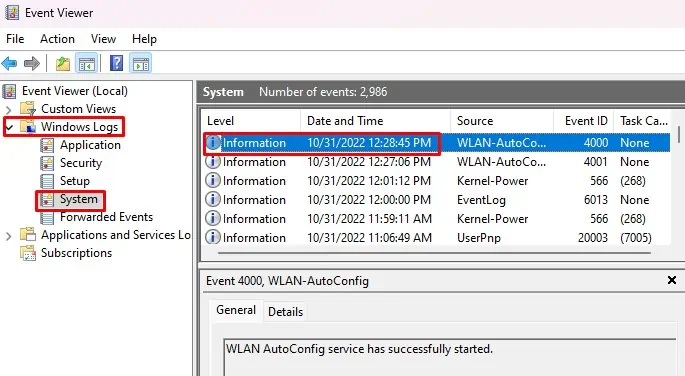Open the File menu
685x376 pixels.
click(15, 39)
